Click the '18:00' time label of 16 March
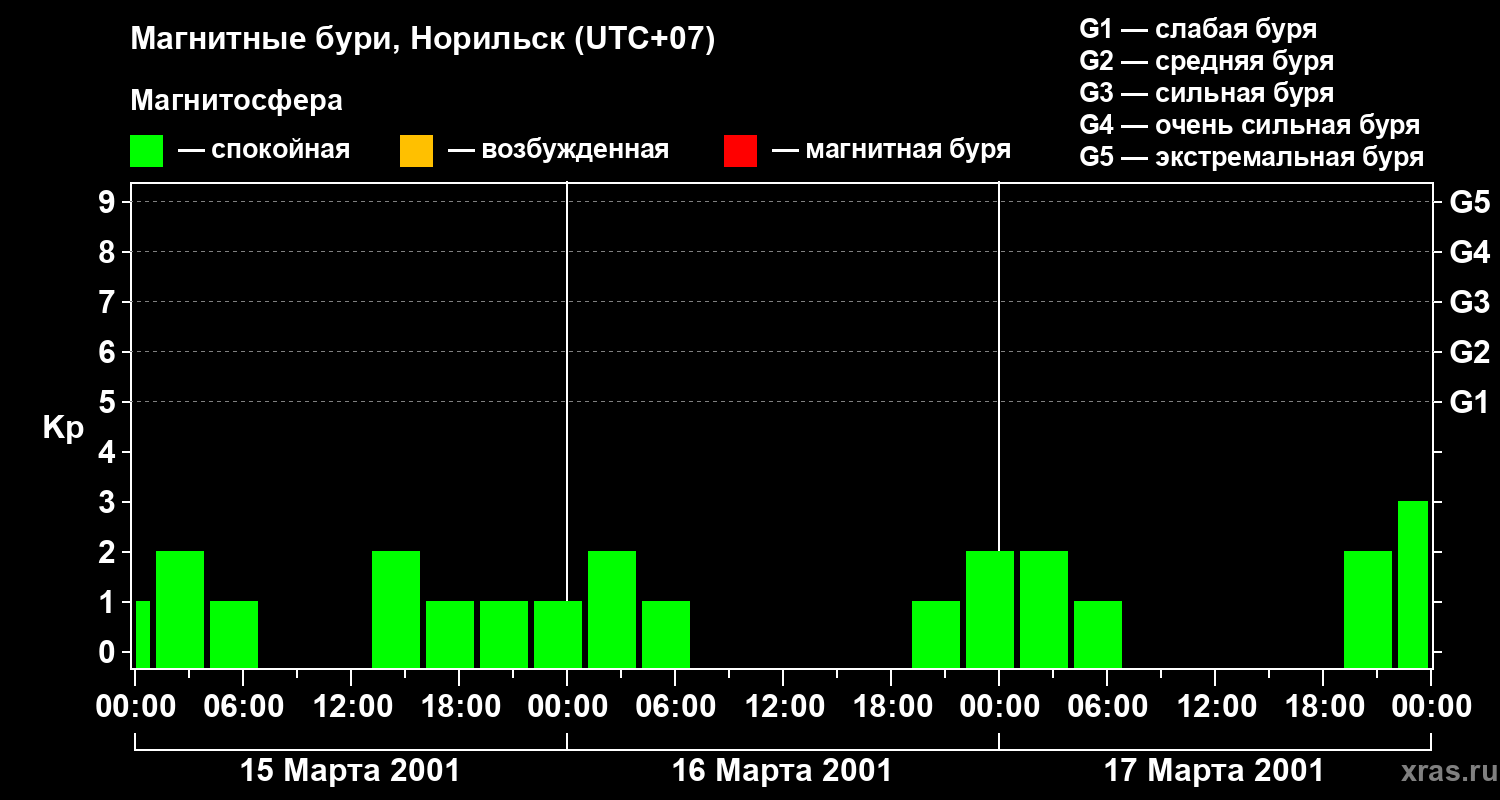The width and height of the screenshot is (1500, 800). [891, 707]
